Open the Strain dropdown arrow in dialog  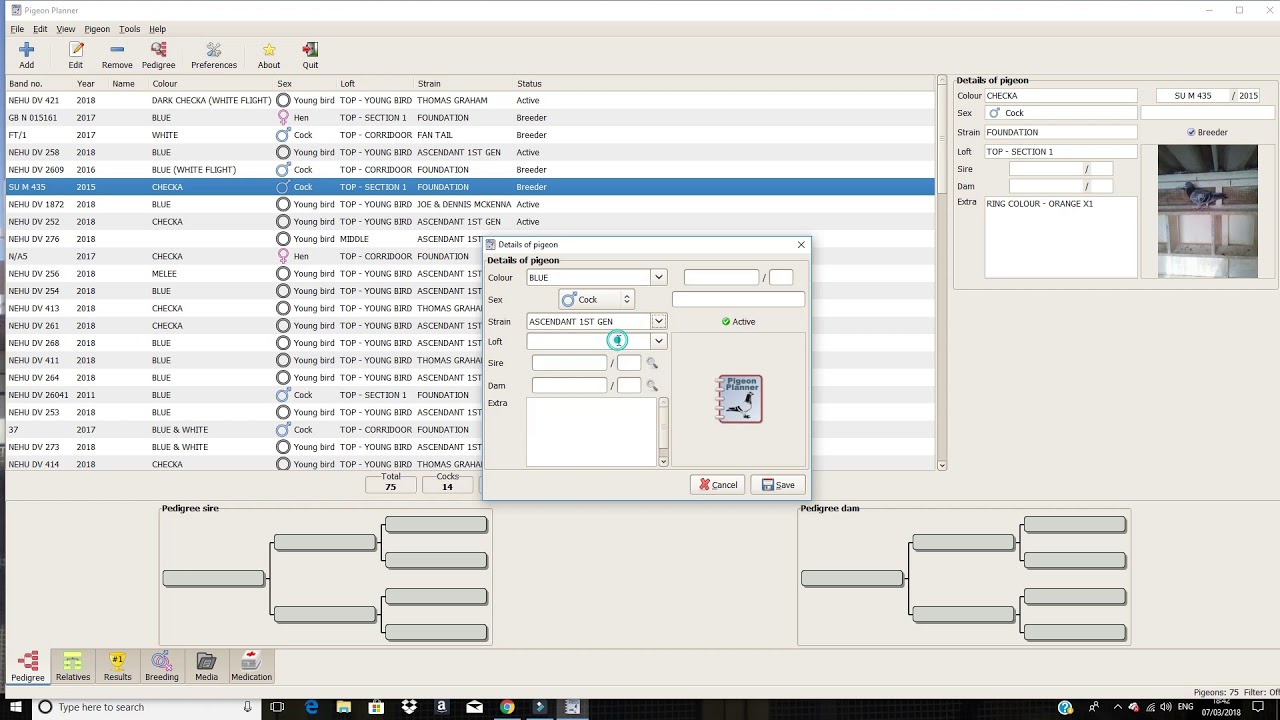[x=658, y=322]
